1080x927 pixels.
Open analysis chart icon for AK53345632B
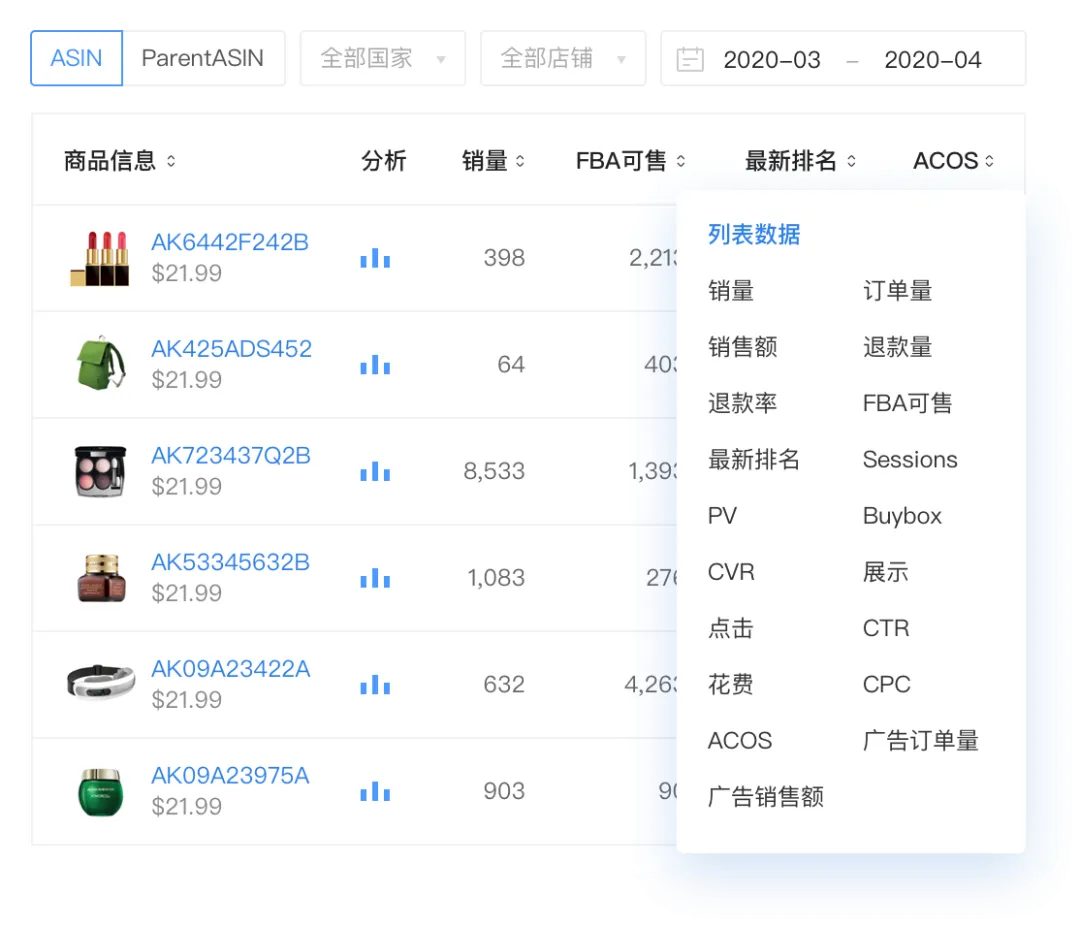tap(375, 579)
